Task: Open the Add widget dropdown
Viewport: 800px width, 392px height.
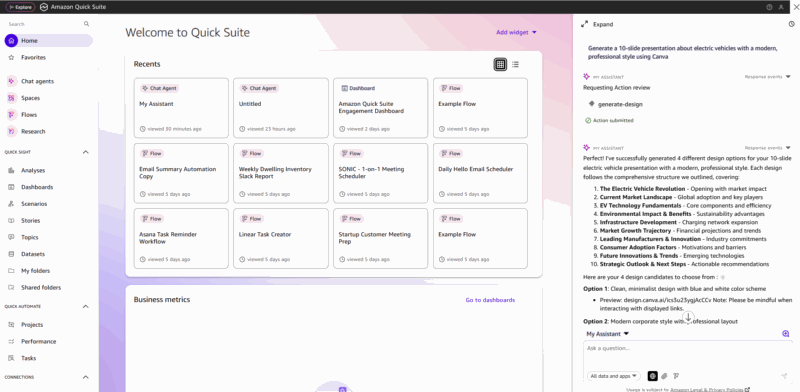Action: point(516,33)
